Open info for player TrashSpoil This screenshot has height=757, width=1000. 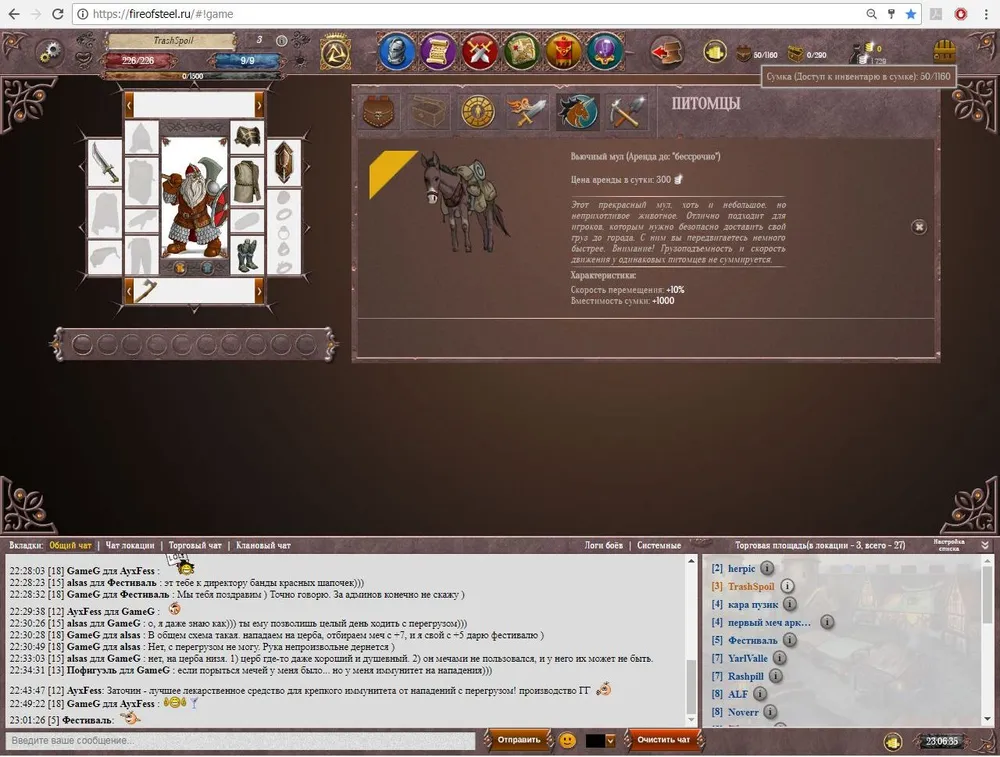click(x=787, y=585)
